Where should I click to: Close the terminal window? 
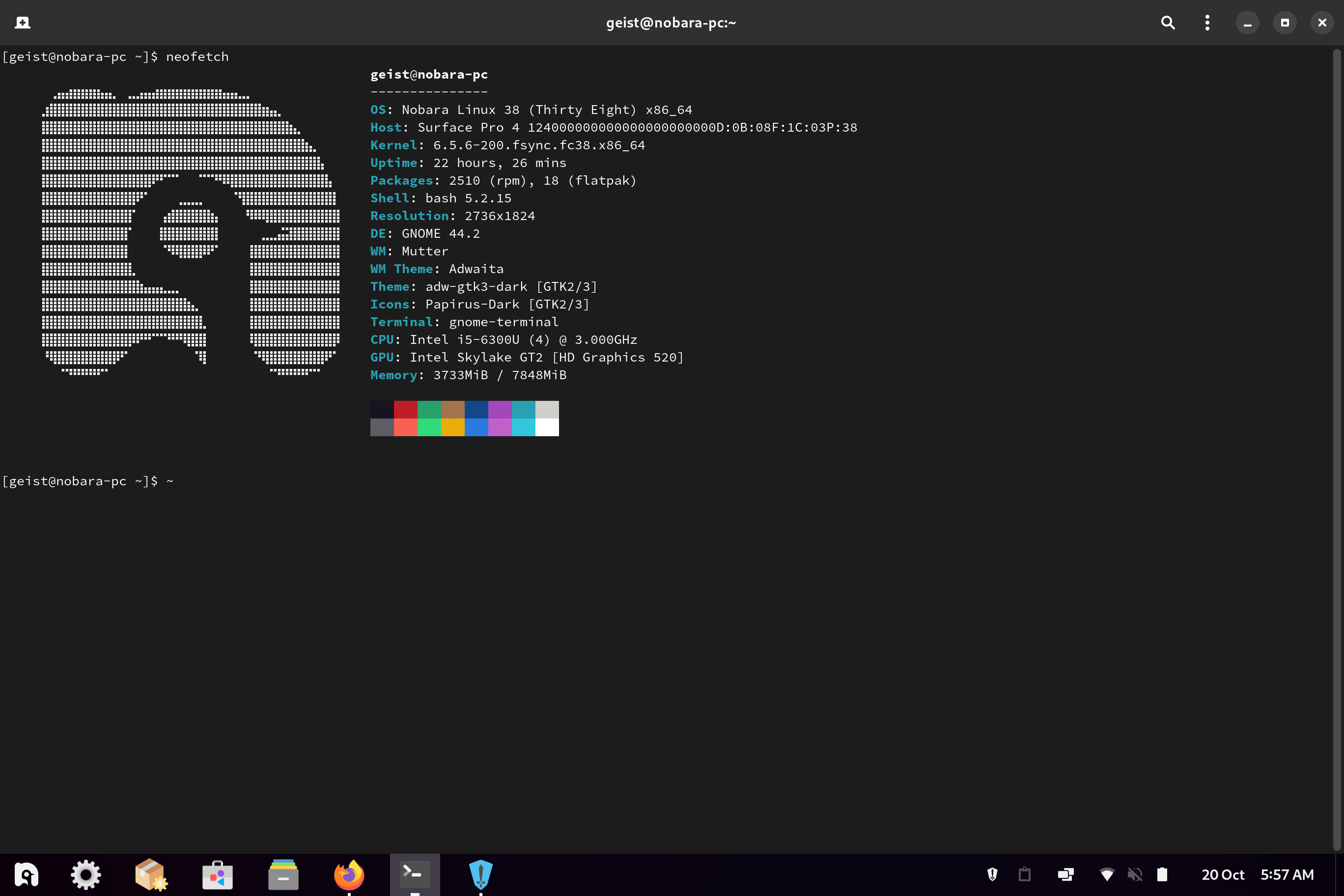pos(1322,22)
